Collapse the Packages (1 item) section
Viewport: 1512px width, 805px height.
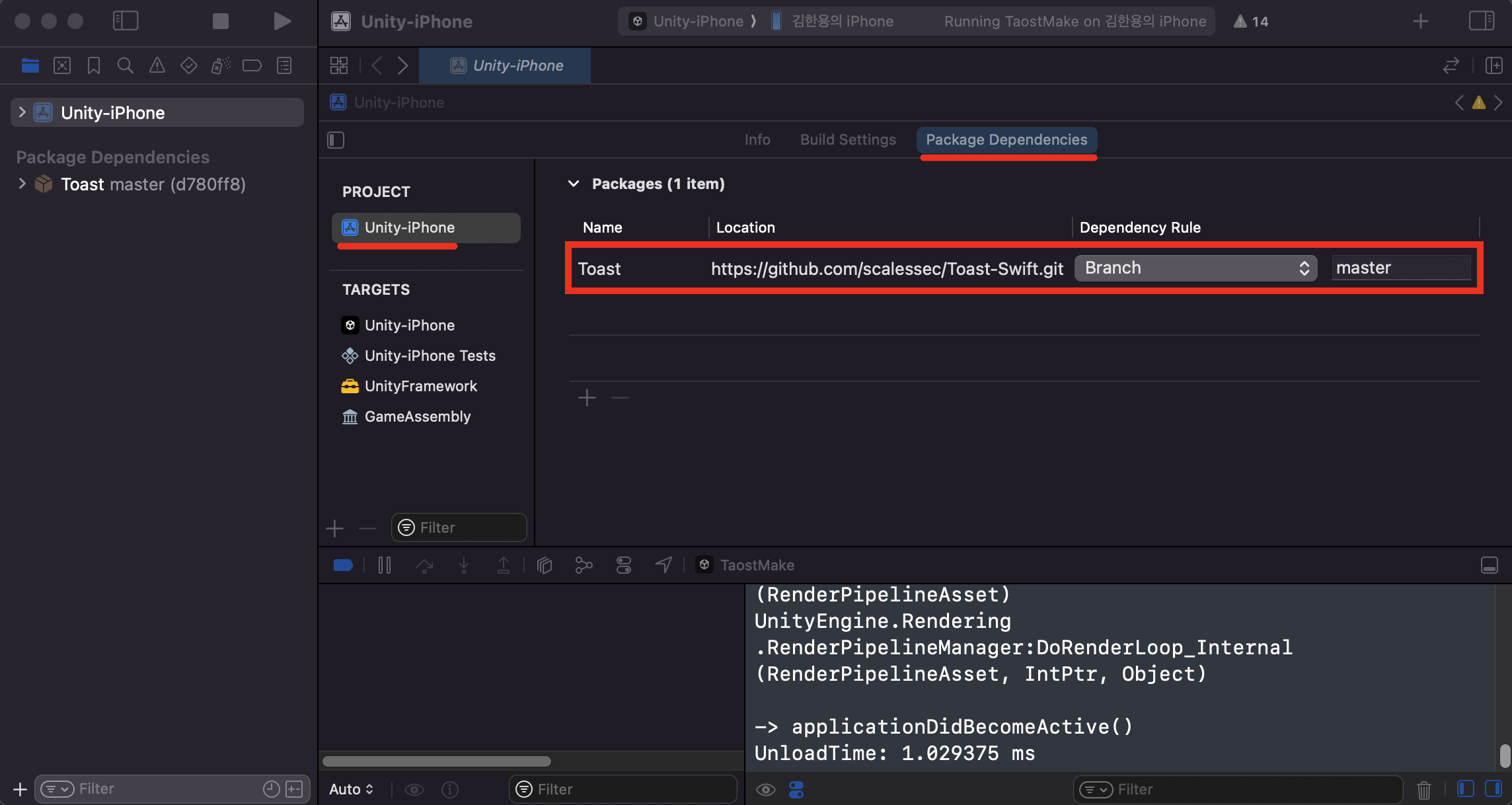574,184
